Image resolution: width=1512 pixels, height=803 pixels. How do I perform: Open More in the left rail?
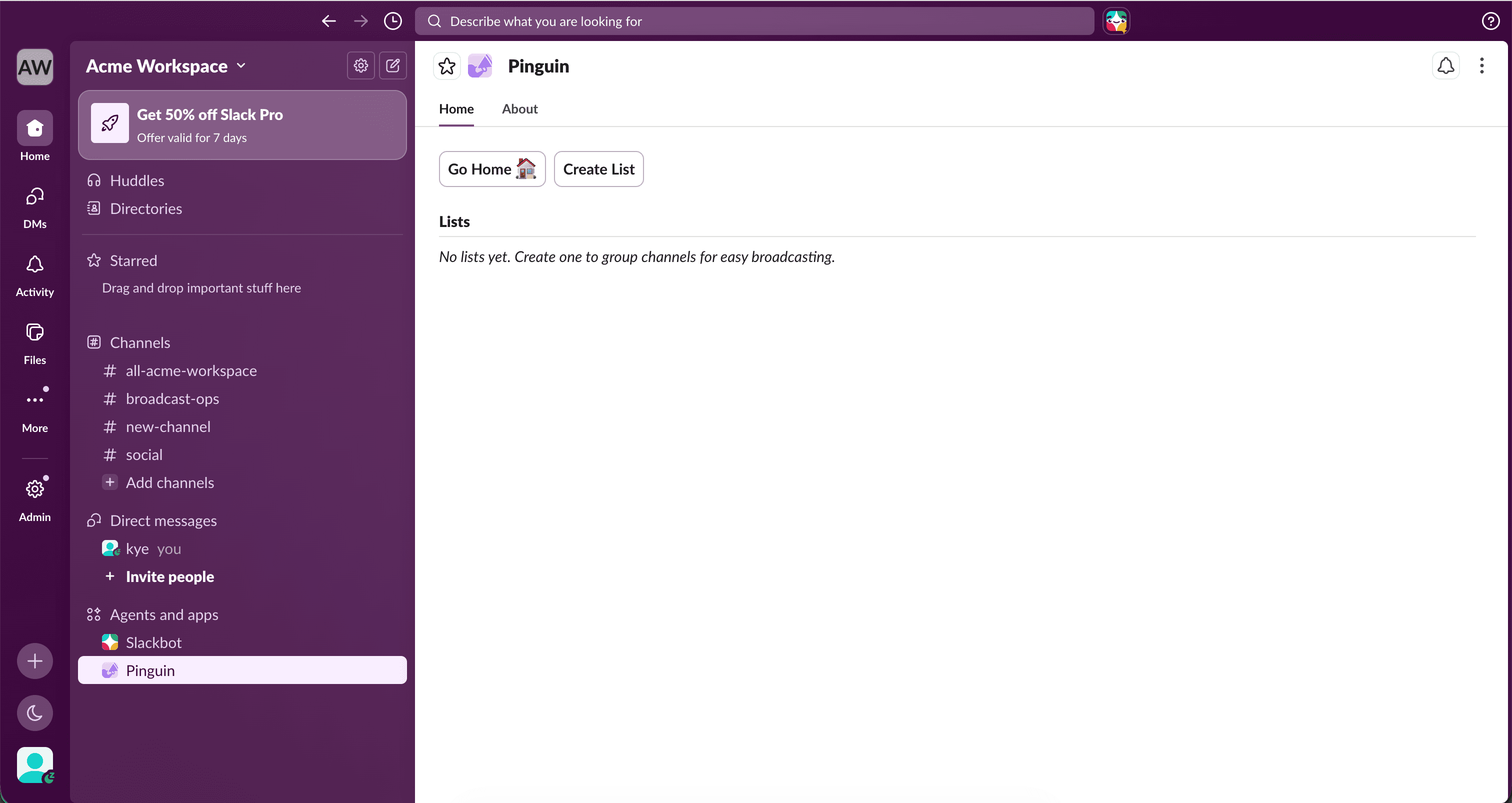pos(34,410)
